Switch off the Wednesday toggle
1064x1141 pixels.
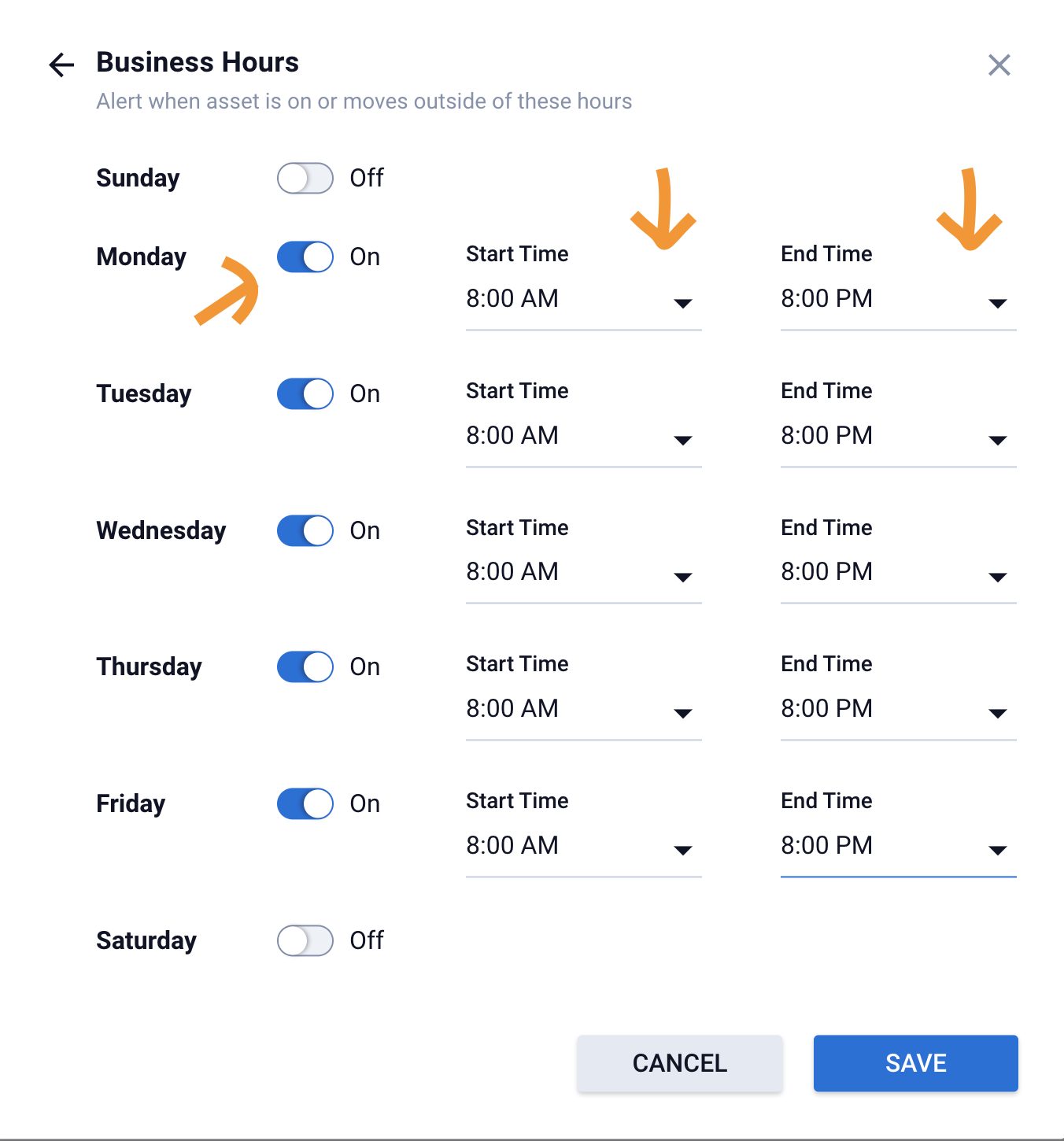coord(305,530)
